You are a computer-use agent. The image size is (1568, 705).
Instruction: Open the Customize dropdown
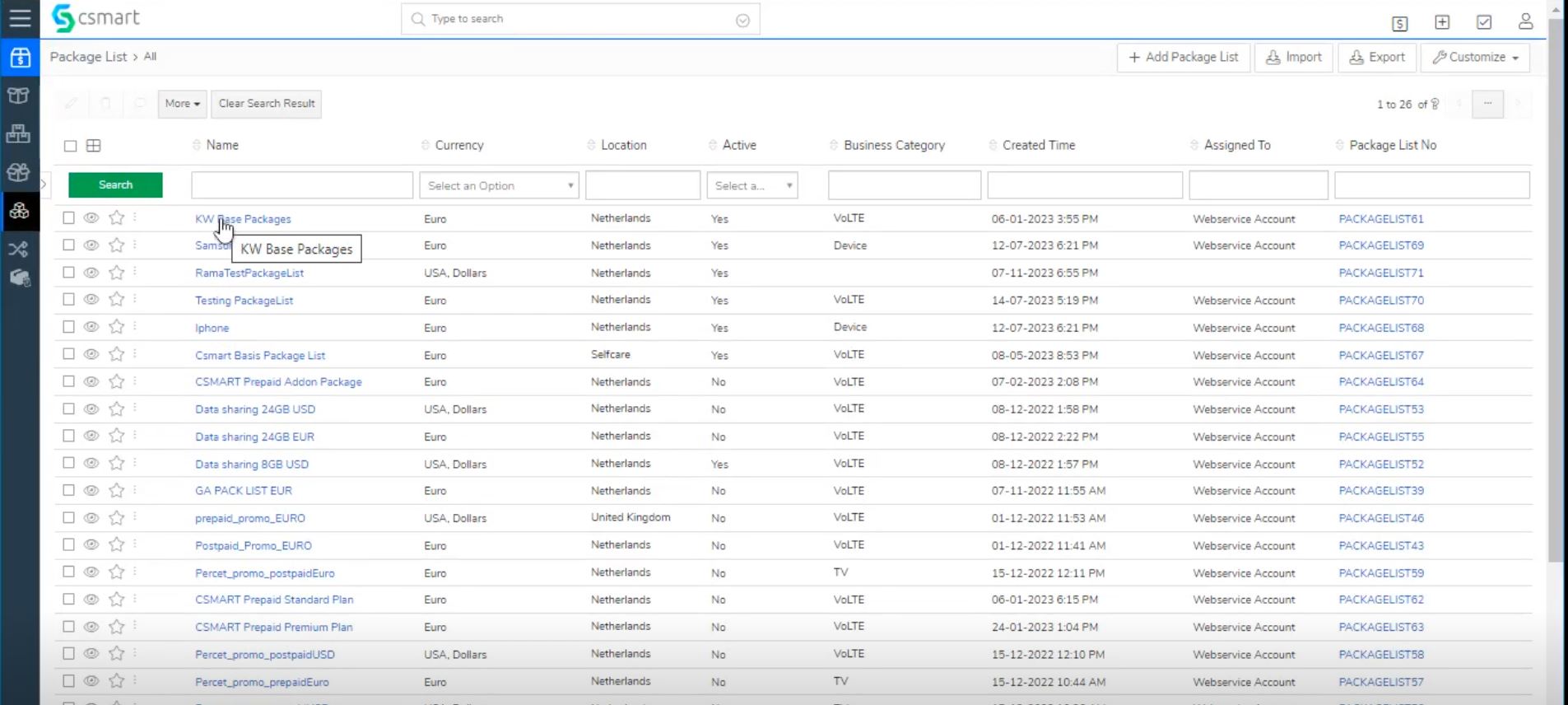1475,57
